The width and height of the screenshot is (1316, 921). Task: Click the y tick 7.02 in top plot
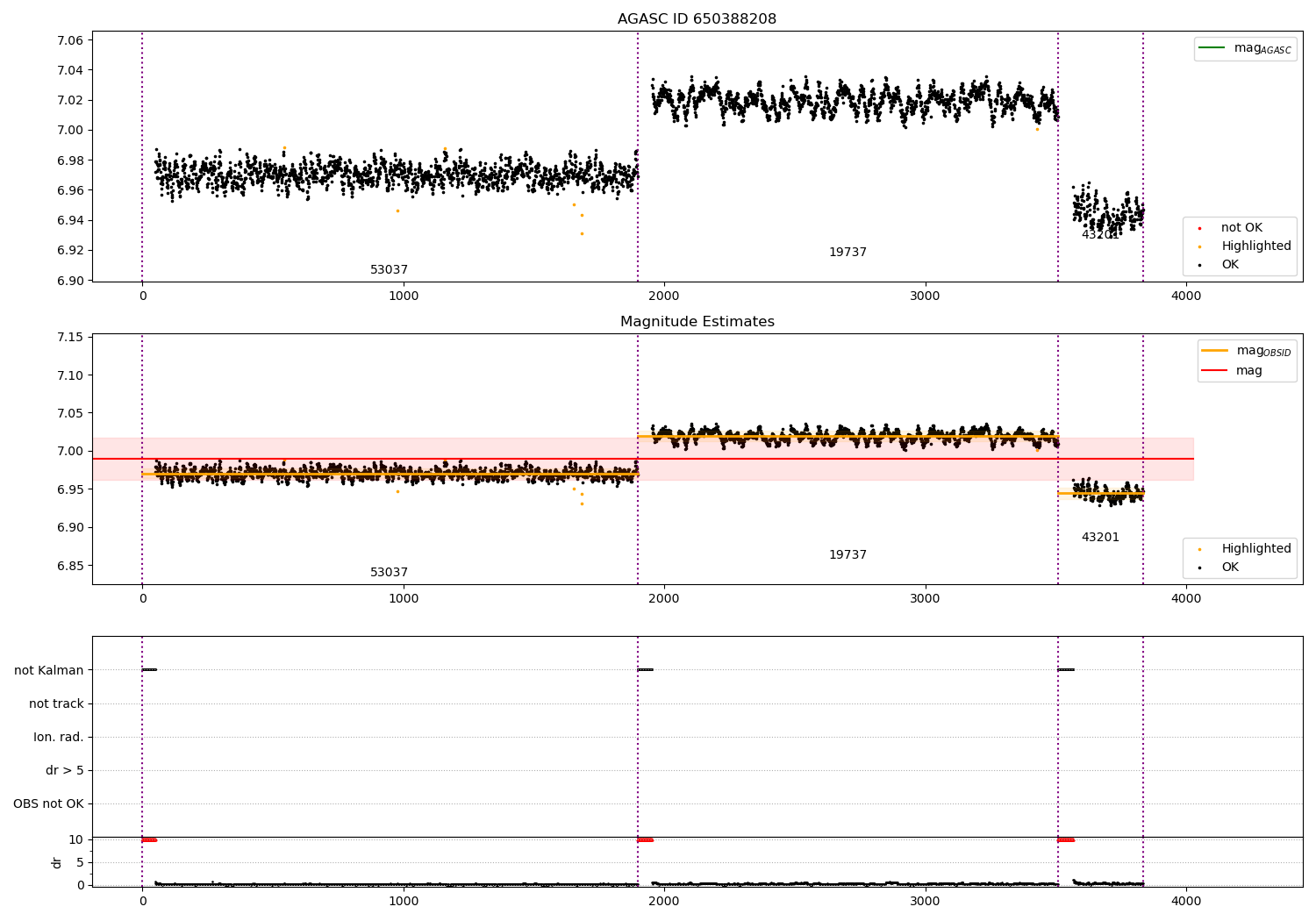point(70,100)
